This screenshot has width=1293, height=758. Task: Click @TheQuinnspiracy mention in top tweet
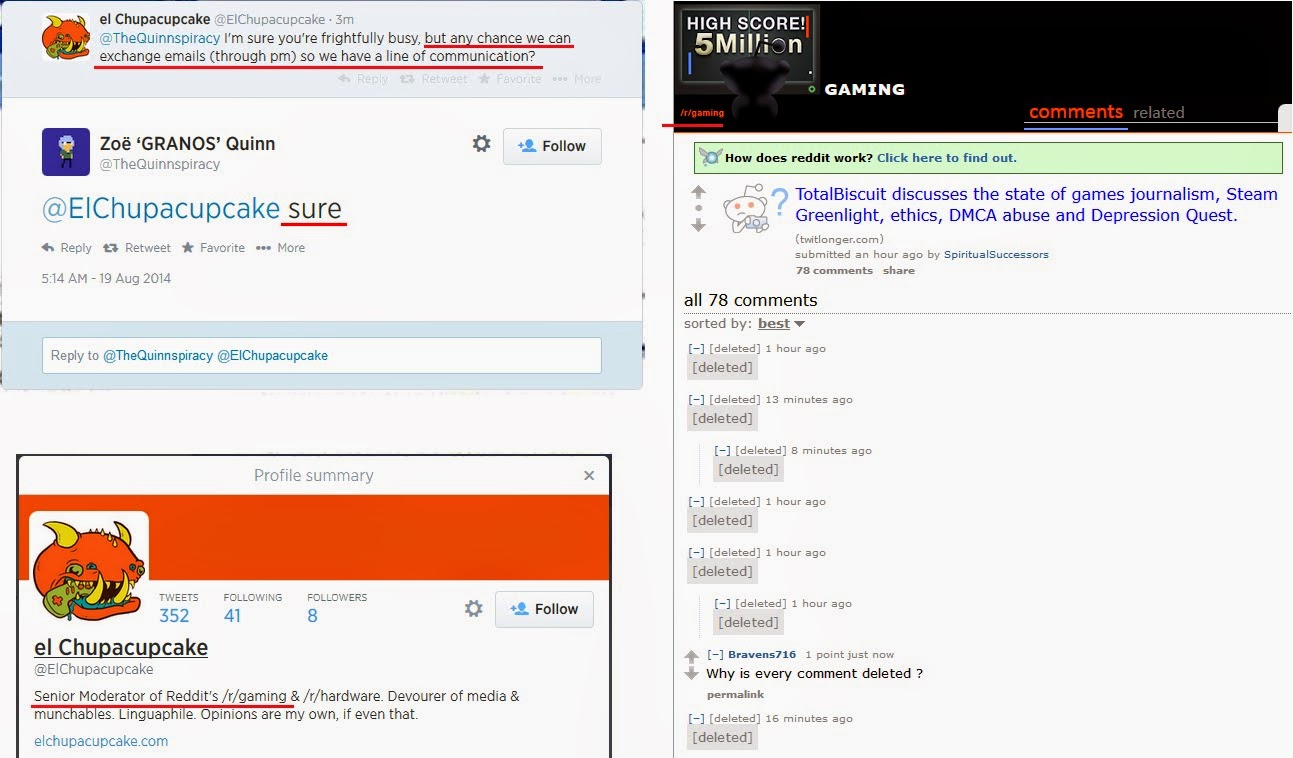point(159,38)
